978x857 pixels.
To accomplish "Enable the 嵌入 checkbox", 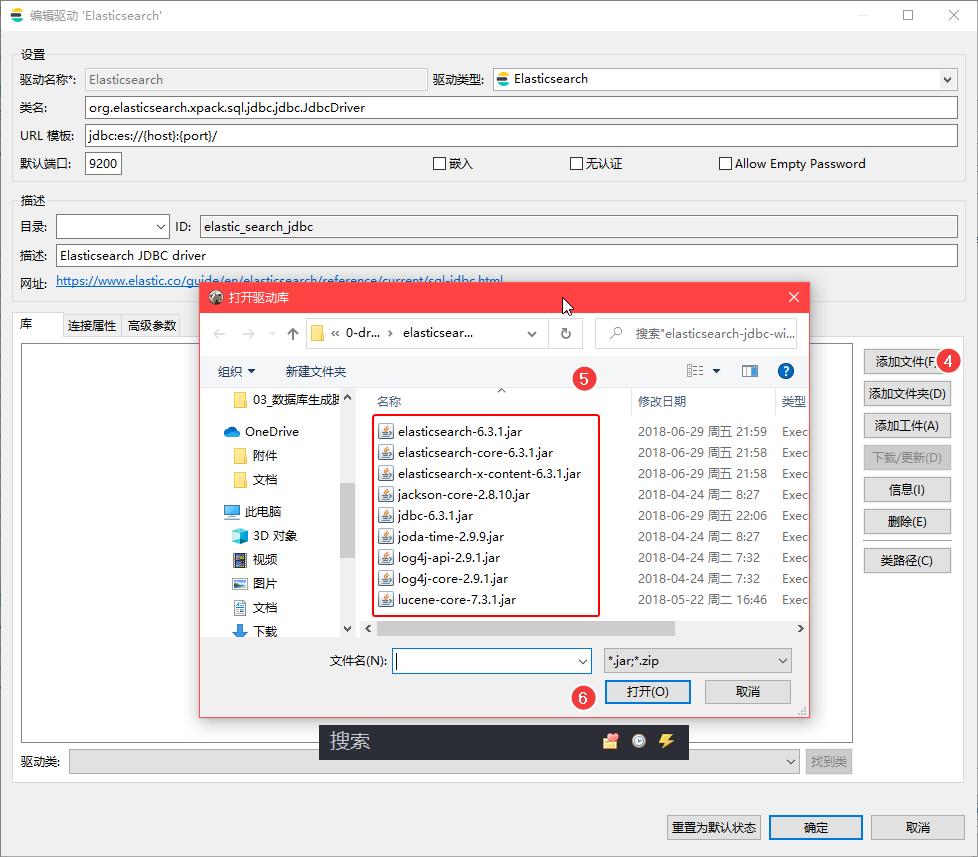I will click(437, 163).
